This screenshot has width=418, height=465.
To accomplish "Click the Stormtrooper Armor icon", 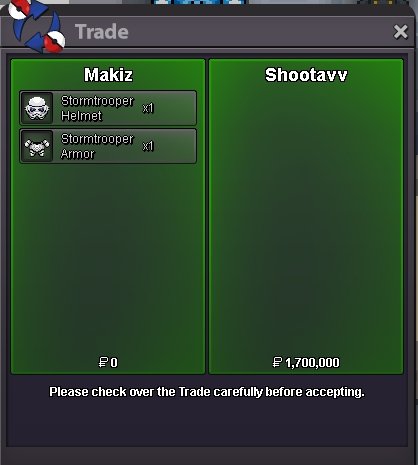I will pos(37,146).
